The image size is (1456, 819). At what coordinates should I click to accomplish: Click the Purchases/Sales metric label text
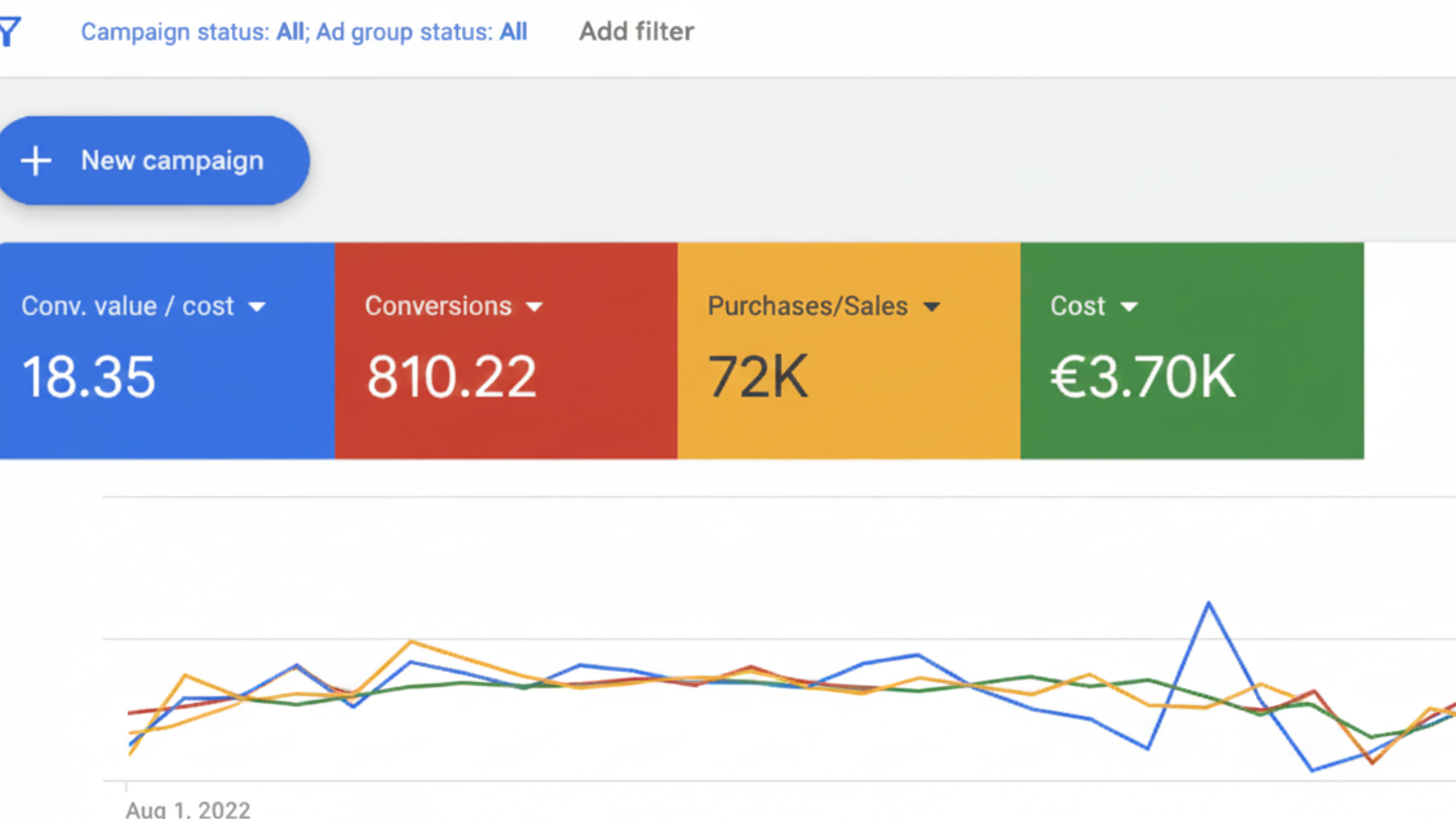click(808, 306)
